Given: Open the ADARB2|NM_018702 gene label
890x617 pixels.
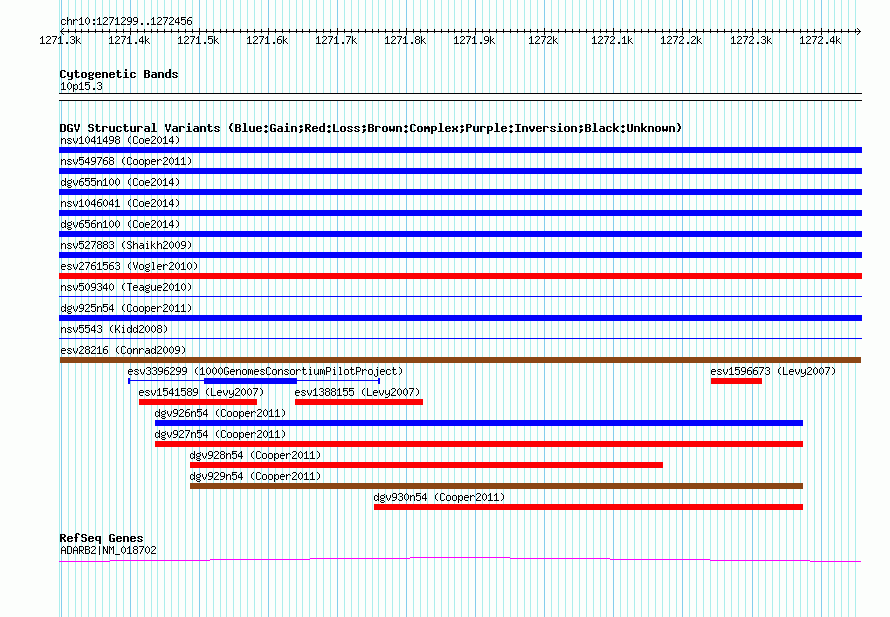Looking at the screenshot, I should (108, 550).
